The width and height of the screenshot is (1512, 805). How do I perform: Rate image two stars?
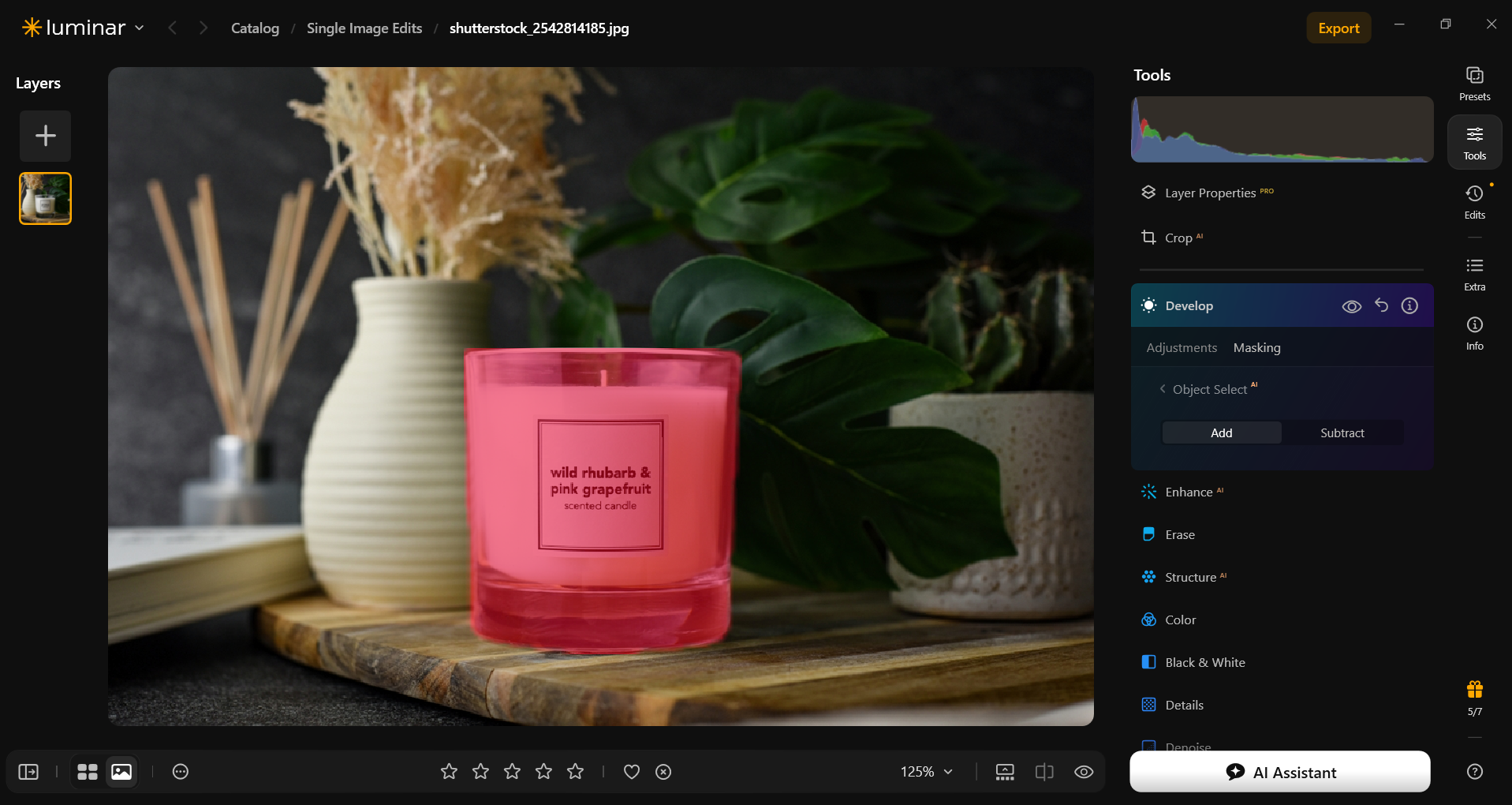(480, 772)
